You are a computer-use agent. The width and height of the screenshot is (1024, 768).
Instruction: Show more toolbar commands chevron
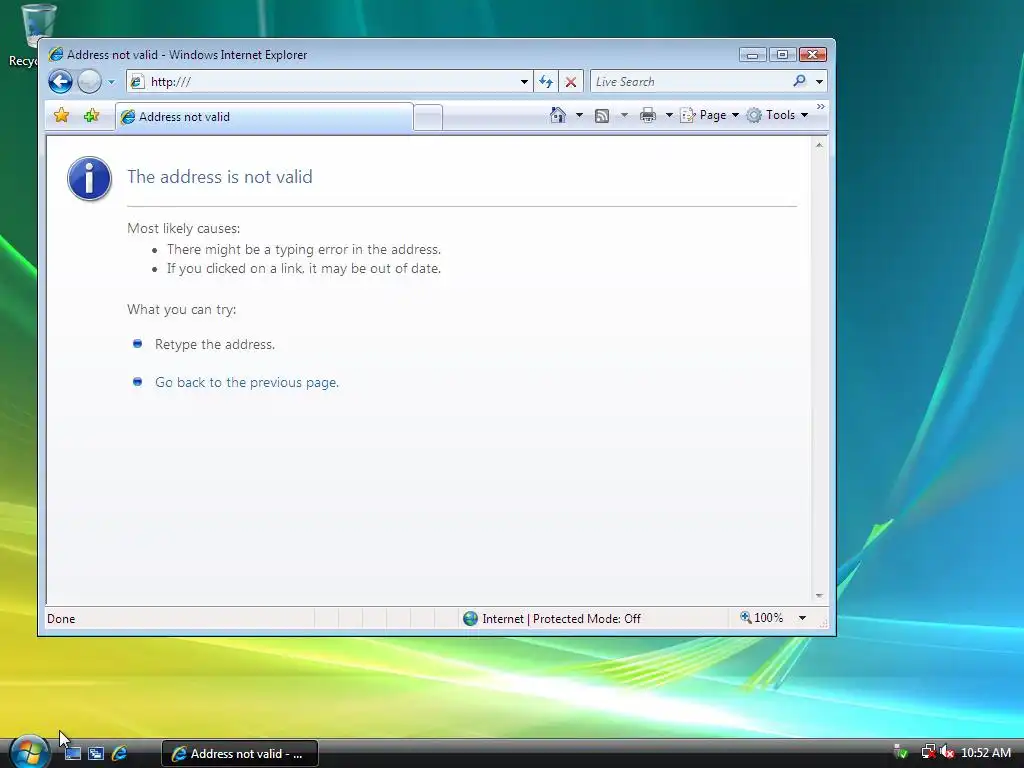[x=821, y=106]
